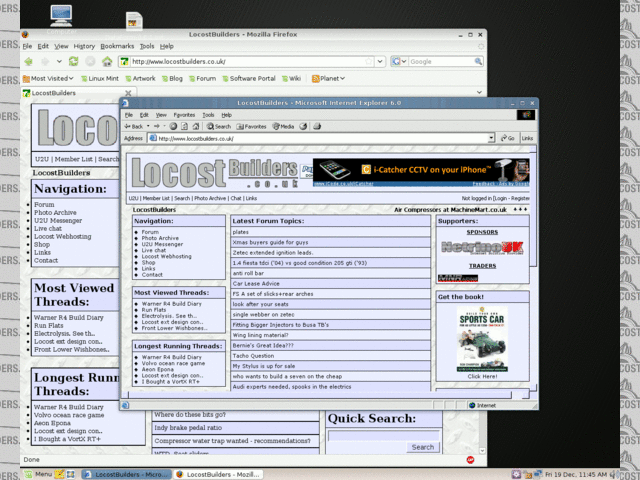The image size is (640, 480).
Task: Open the Firefox list all tabs arrow
Action: [479, 92]
